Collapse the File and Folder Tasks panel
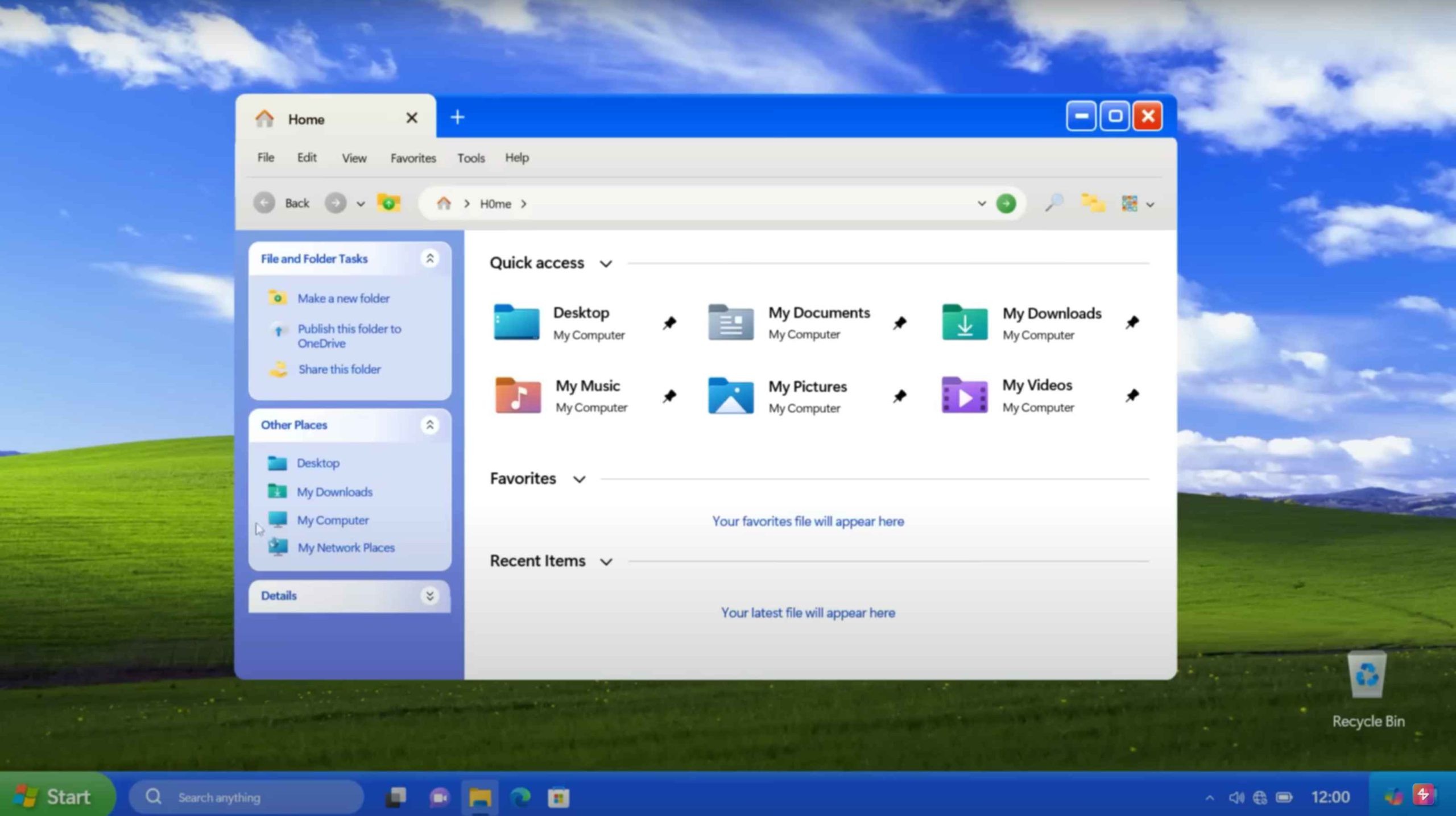 (429, 259)
